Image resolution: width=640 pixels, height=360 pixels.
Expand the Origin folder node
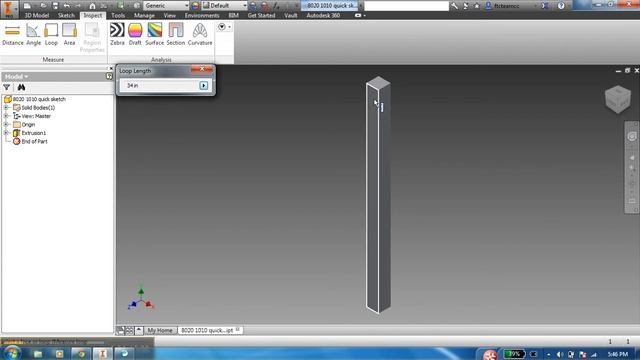point(6,124)
